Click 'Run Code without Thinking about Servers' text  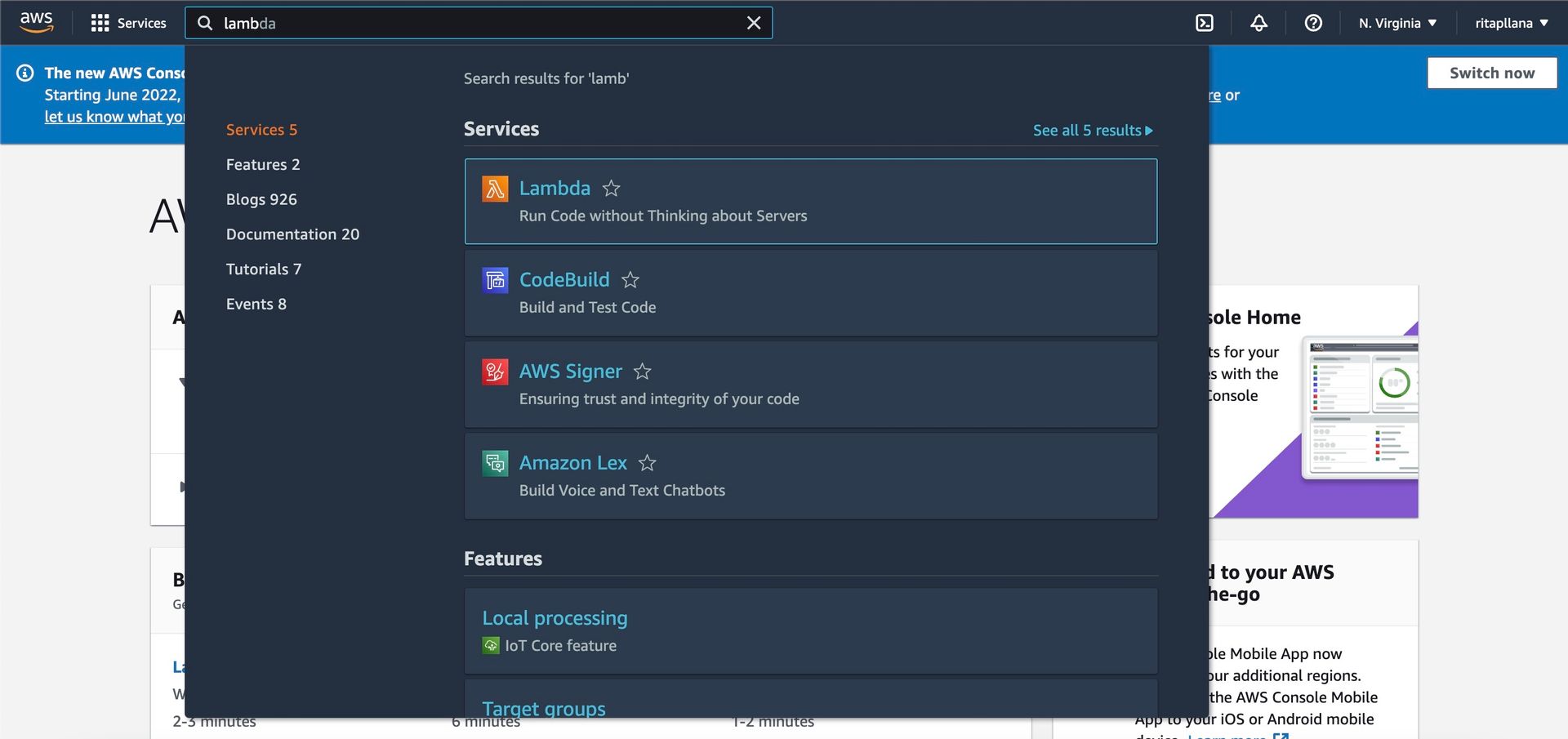[663, 216]
